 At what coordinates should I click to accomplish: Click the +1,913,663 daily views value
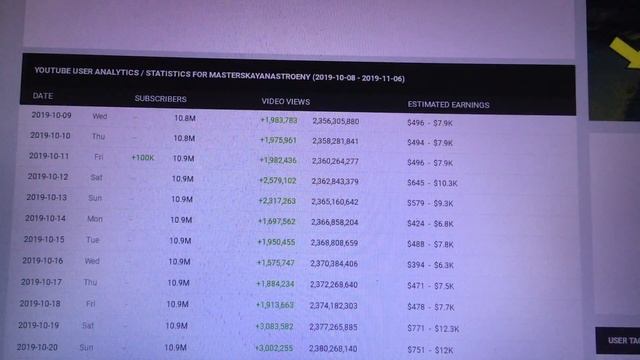(275, 305)
